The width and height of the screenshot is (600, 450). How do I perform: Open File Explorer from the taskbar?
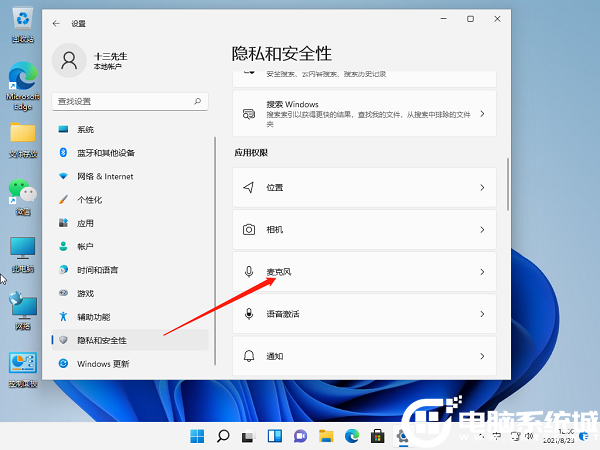coord(326,436)
